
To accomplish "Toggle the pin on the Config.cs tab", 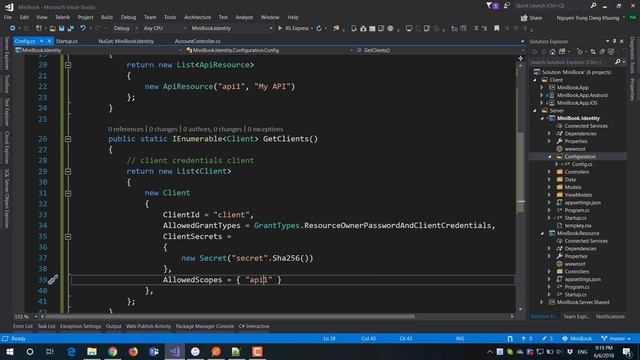I will pos(42,41).
